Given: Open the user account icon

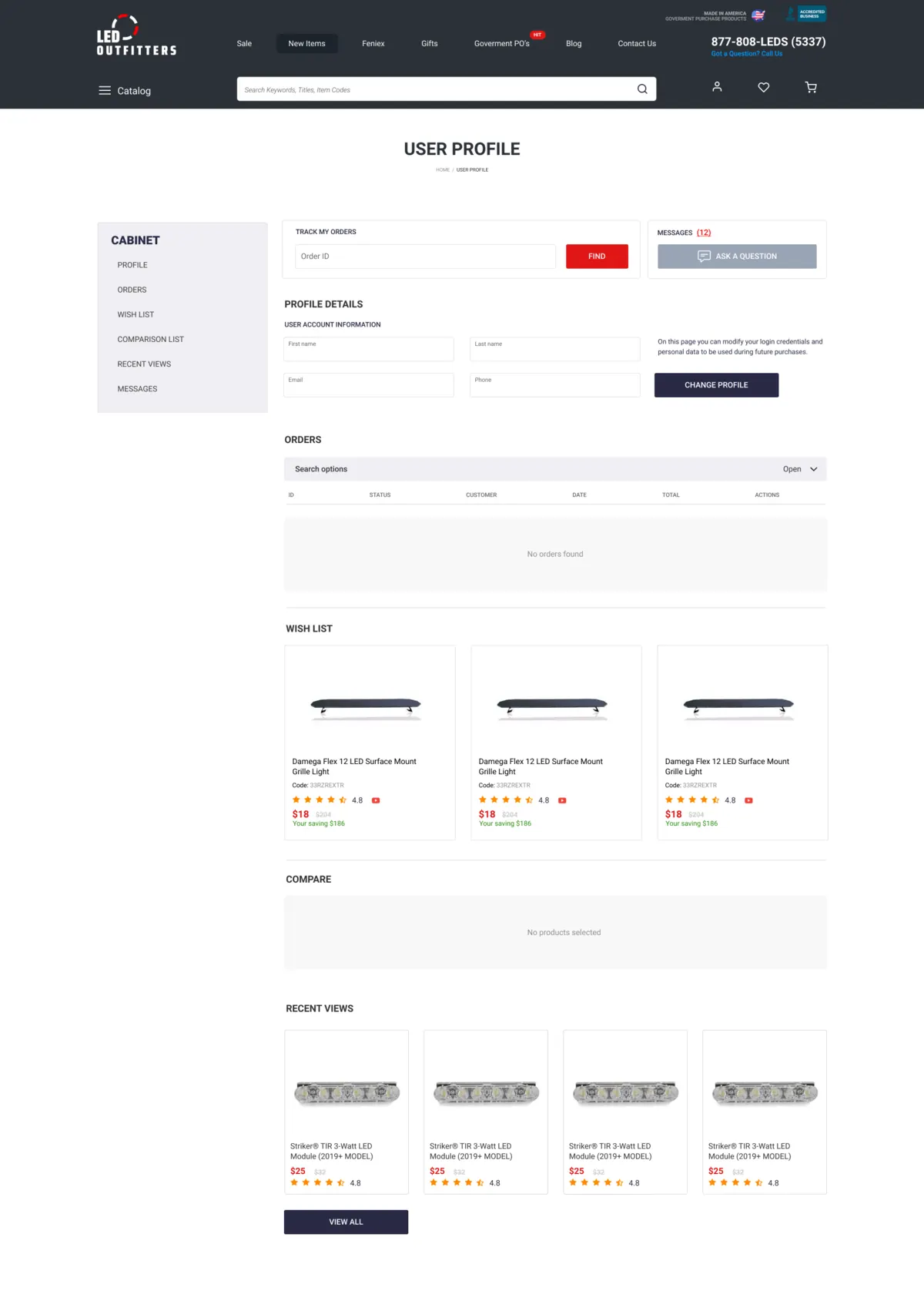Looking at the screenshot, I should click(x=717, y=87).
